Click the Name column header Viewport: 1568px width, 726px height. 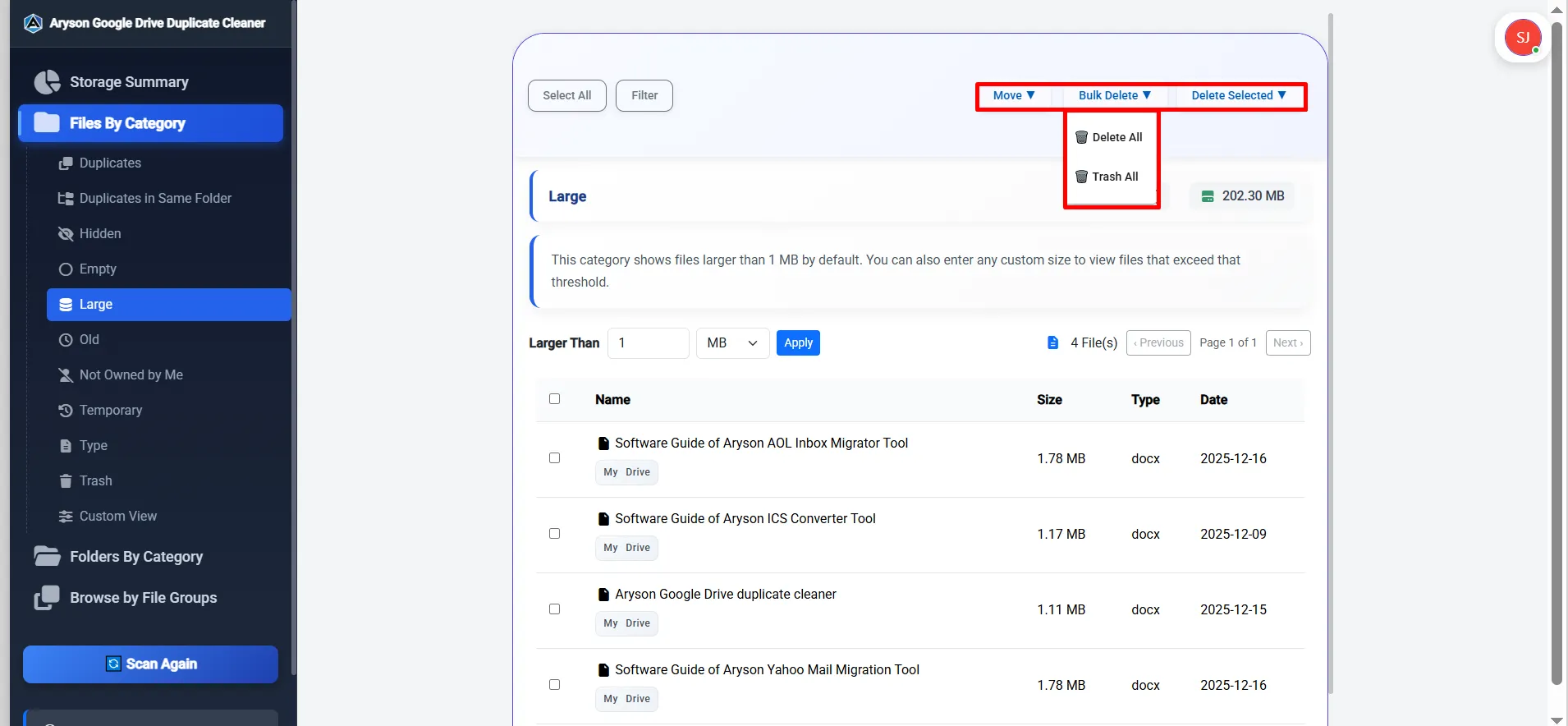point(612,400)
